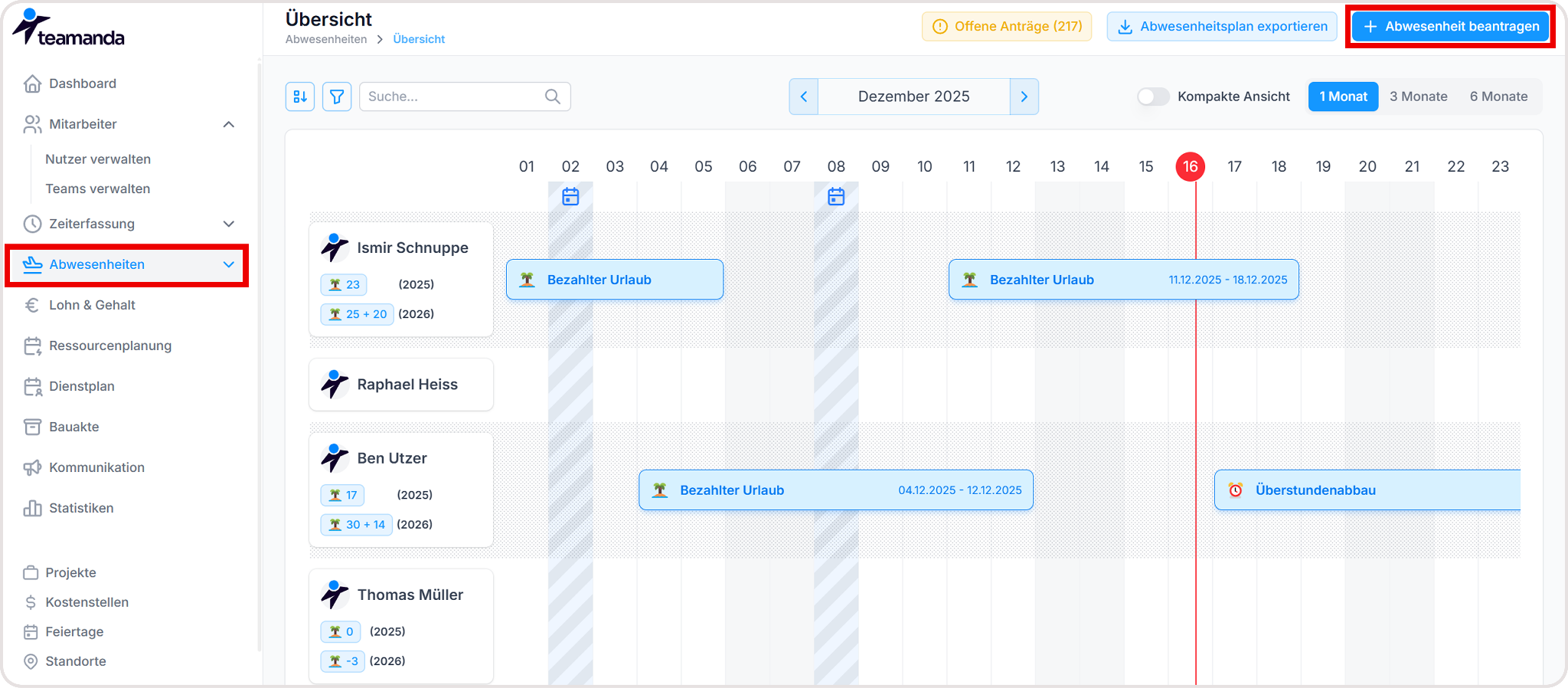Go to the previous month arrow
Viewport: 1568px width, 688px height.
pyautogui.click(x=804, y=97)
